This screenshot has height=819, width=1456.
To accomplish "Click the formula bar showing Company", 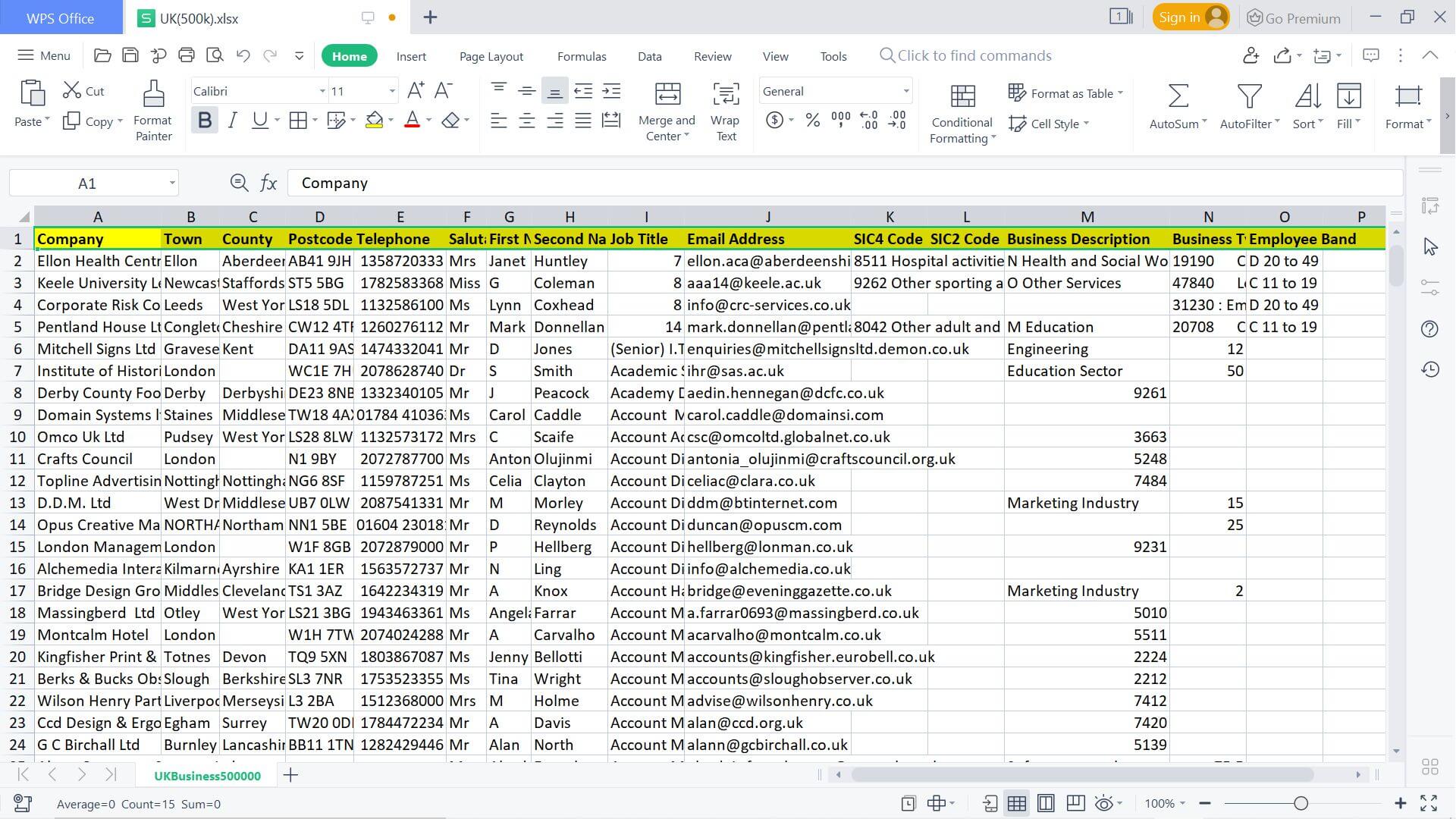I will 845,183.
